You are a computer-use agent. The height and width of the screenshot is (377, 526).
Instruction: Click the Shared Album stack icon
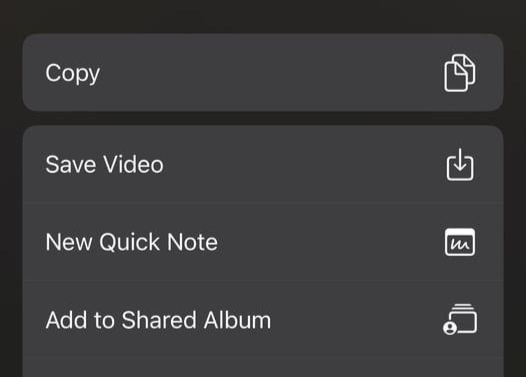coord(460,319)
